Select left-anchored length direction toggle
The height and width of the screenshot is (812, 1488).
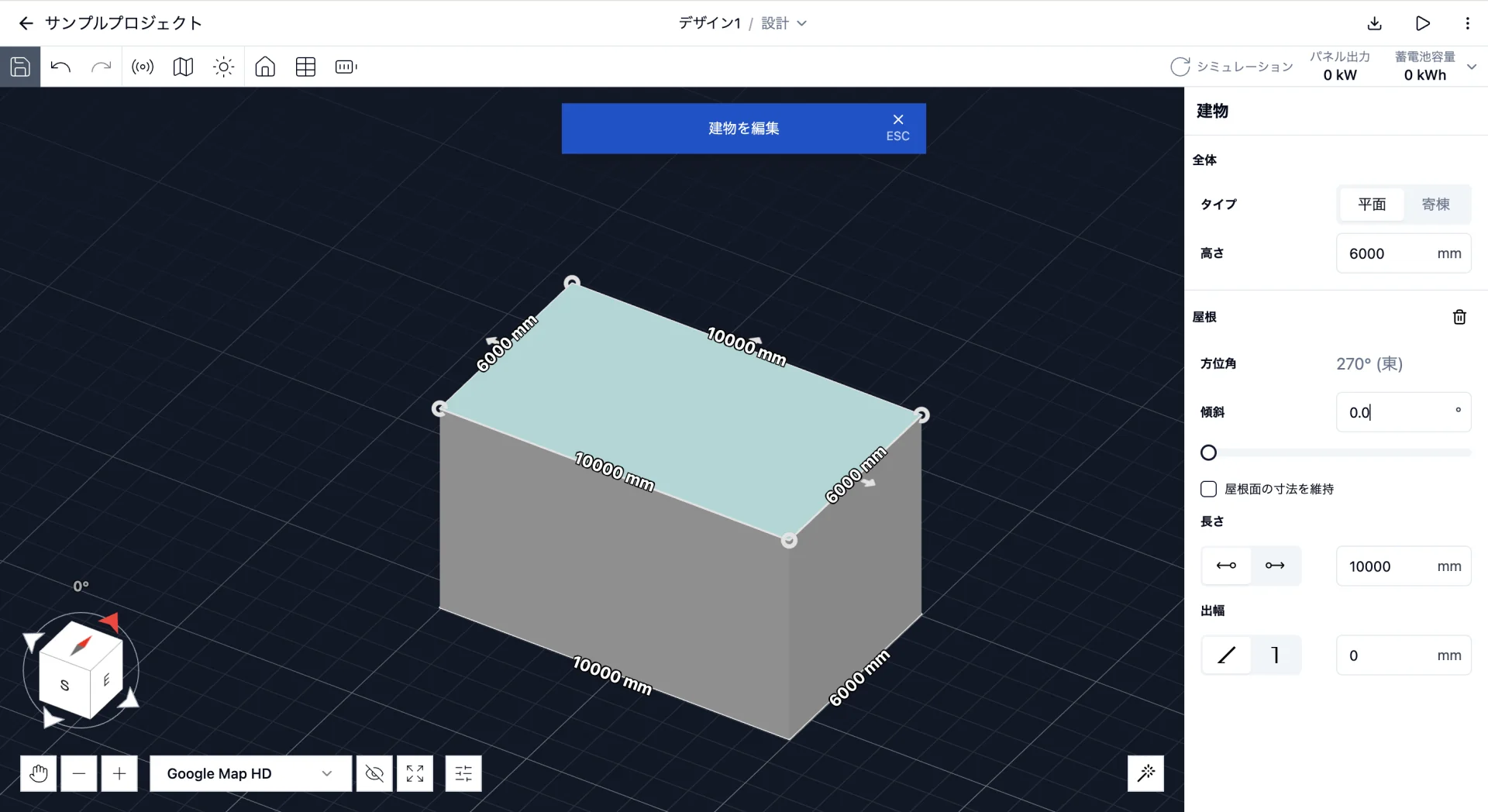[1226, 566]
